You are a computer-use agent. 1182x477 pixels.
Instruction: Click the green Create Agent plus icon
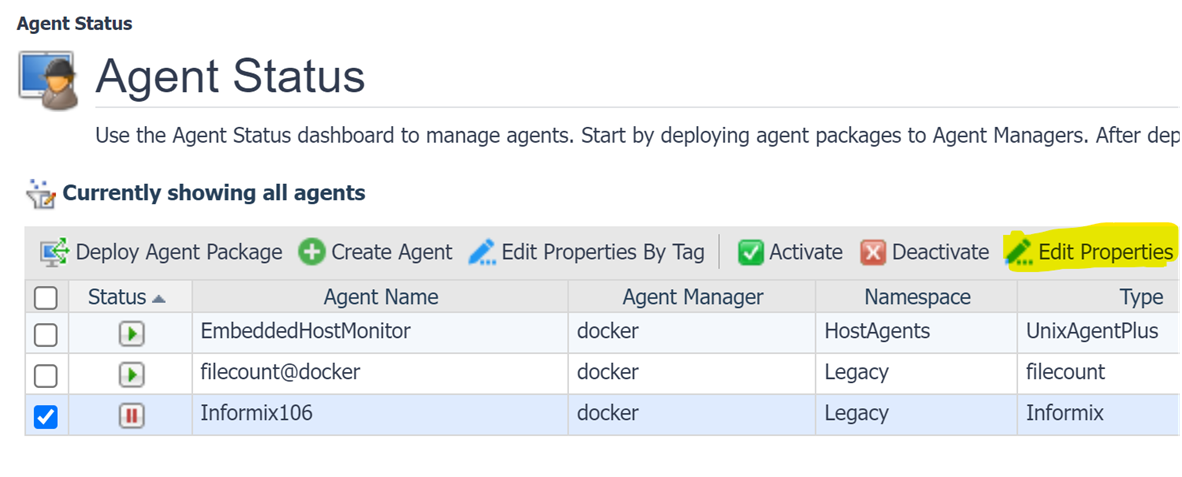[312, 252]
